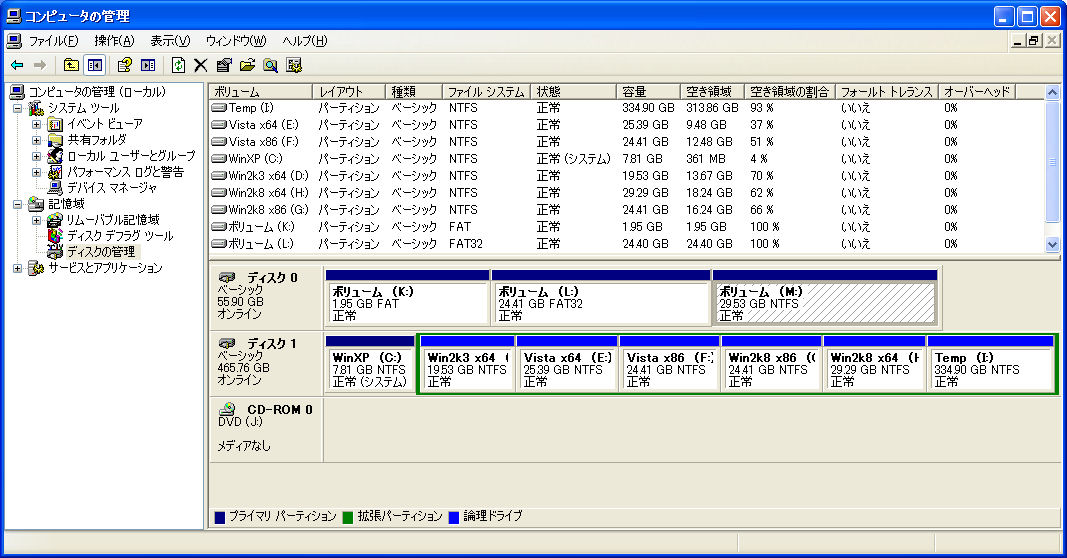The height and width of the screenshot is (558, 1067).
Task: Expand the イベント ビューア node
Action: [37, 125]
